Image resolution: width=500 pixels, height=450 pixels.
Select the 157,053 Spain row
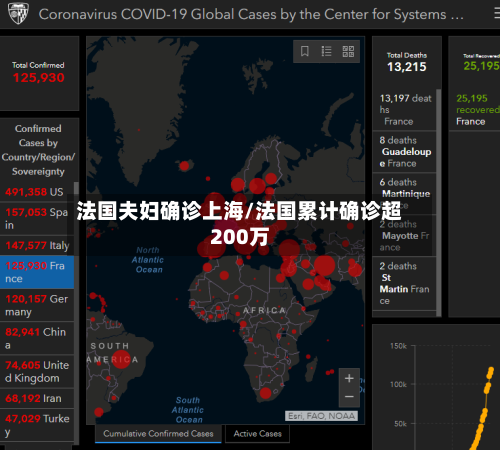[37, 218]
